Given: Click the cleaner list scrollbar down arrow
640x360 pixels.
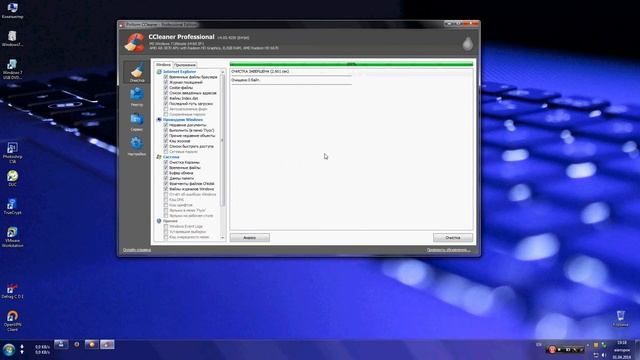Looking at the screenshot, I should click(x=222, y=238).
